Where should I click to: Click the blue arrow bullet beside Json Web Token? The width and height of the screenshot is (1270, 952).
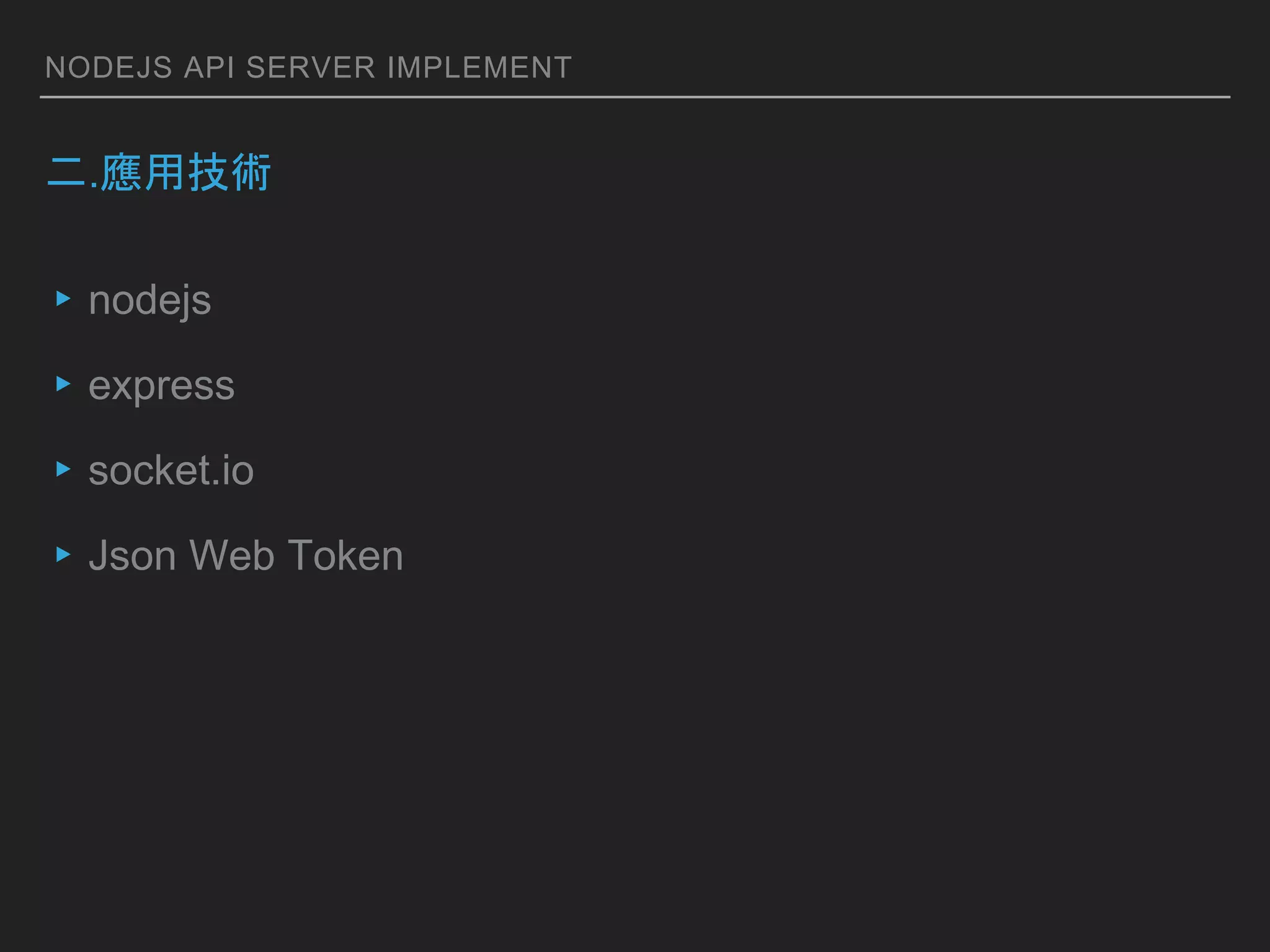point(63,554)
